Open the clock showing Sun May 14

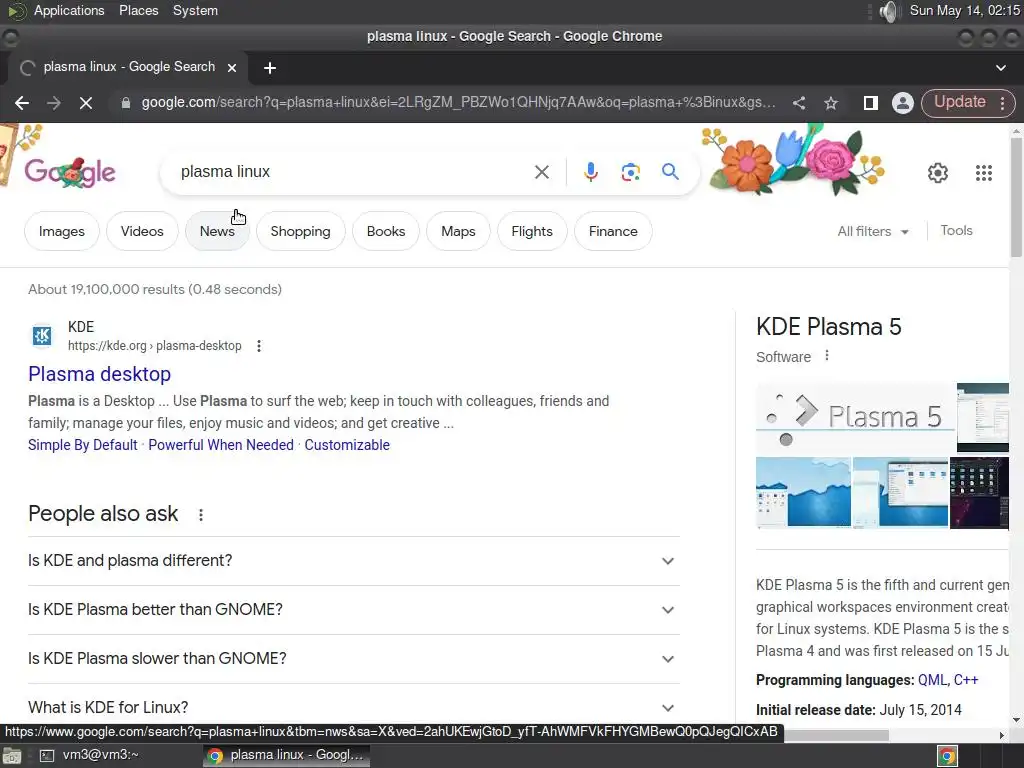pyautogui.click(x=965, y=10)
